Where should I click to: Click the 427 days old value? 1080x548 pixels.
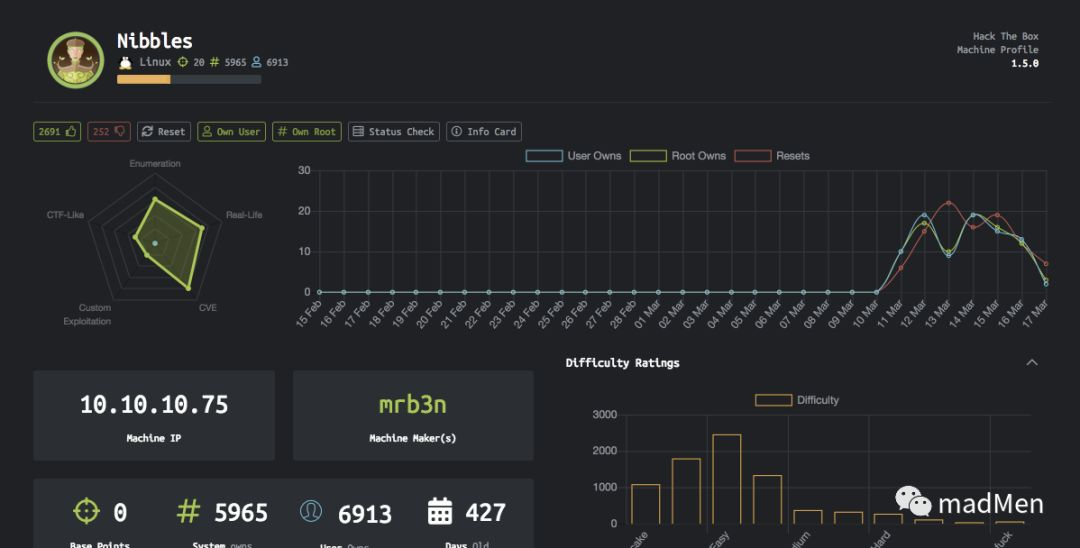[x=486, y=512]
